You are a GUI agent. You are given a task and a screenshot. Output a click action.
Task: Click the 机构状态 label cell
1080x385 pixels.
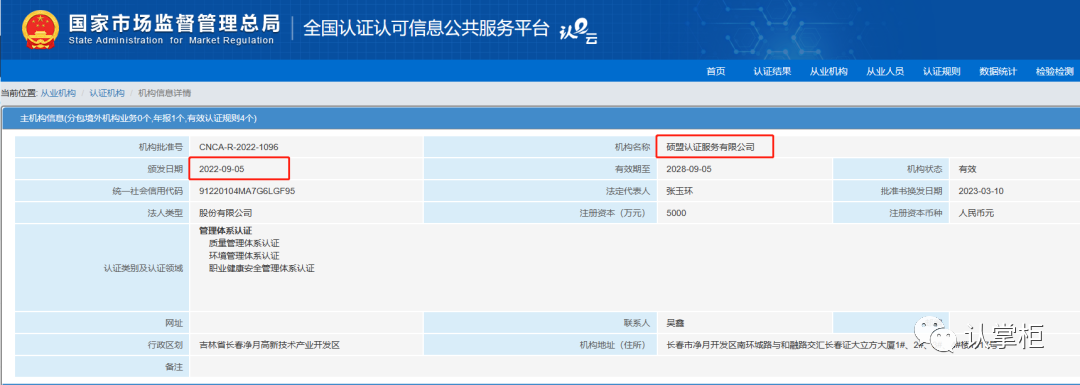891,169
